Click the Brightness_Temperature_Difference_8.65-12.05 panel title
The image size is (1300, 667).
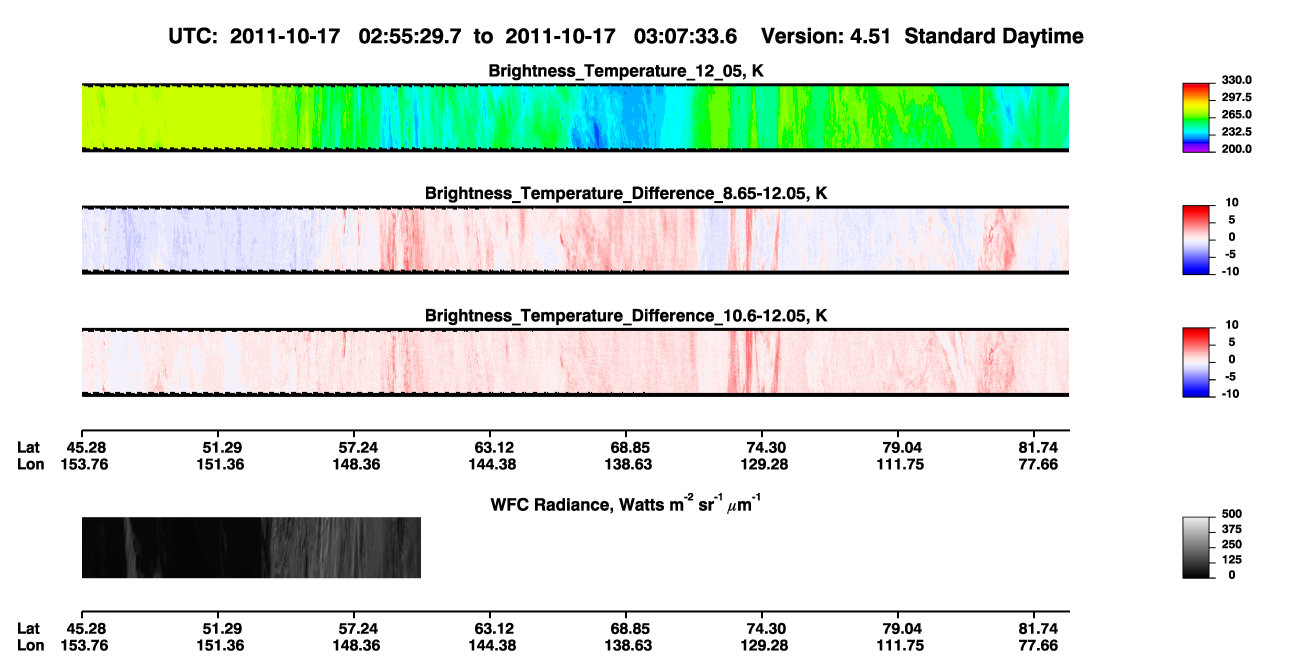(626, 193)
